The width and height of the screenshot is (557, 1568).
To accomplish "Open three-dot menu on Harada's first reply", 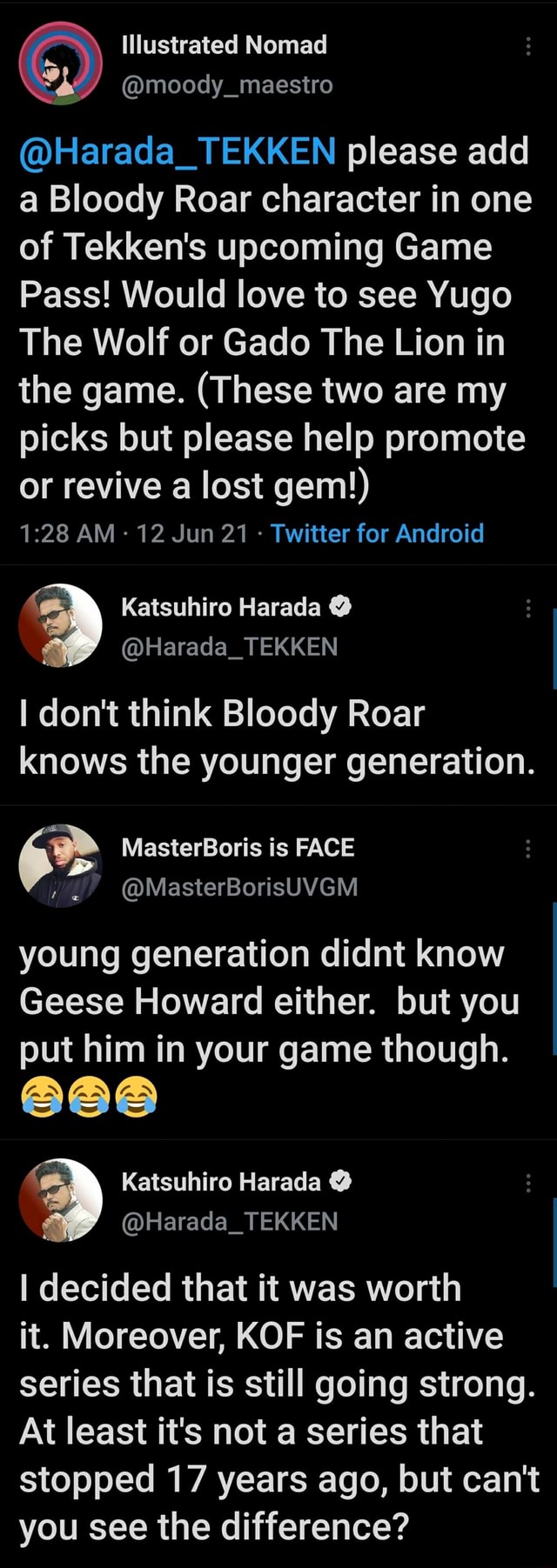I will [x=528, y=608].
